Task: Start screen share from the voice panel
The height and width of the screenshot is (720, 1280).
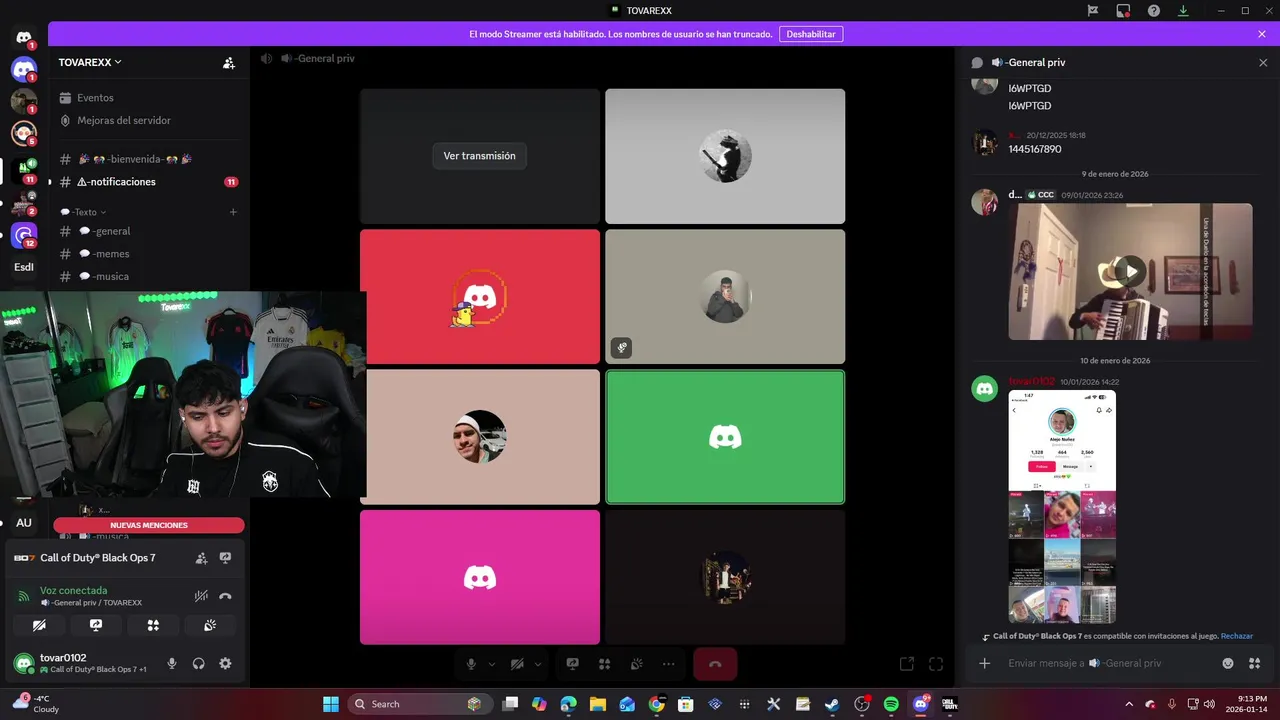Action: tap(96, 625)
